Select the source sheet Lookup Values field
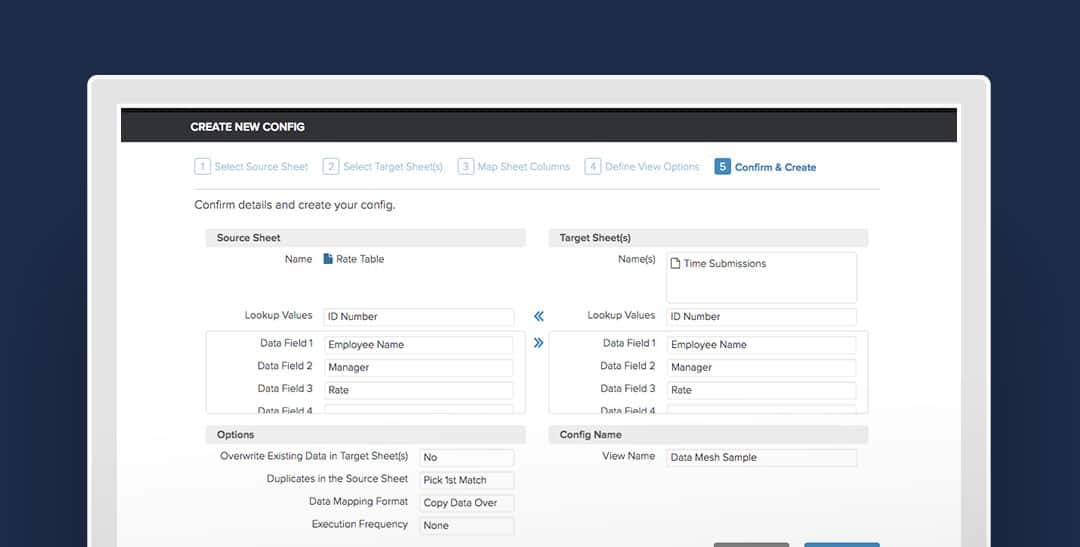Image resolution: width=1080 pixels, height=547 pixels. (418, 317)
